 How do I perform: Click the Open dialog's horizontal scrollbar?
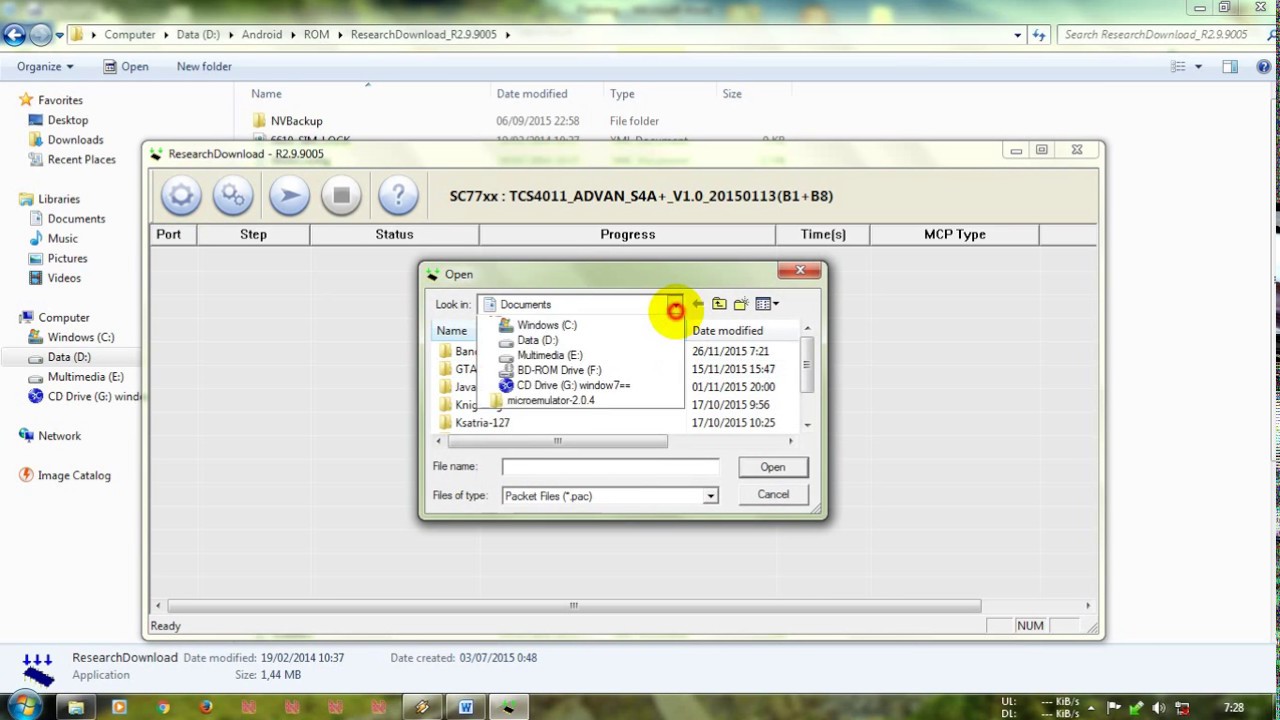(556, 441)
